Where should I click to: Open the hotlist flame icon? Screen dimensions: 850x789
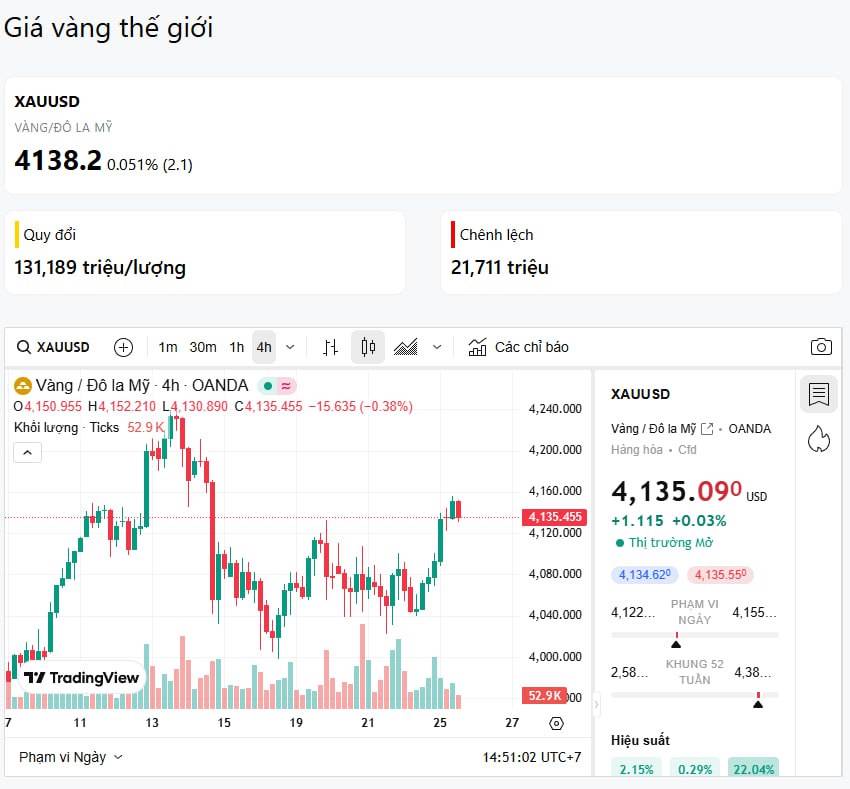coord(819,439)
